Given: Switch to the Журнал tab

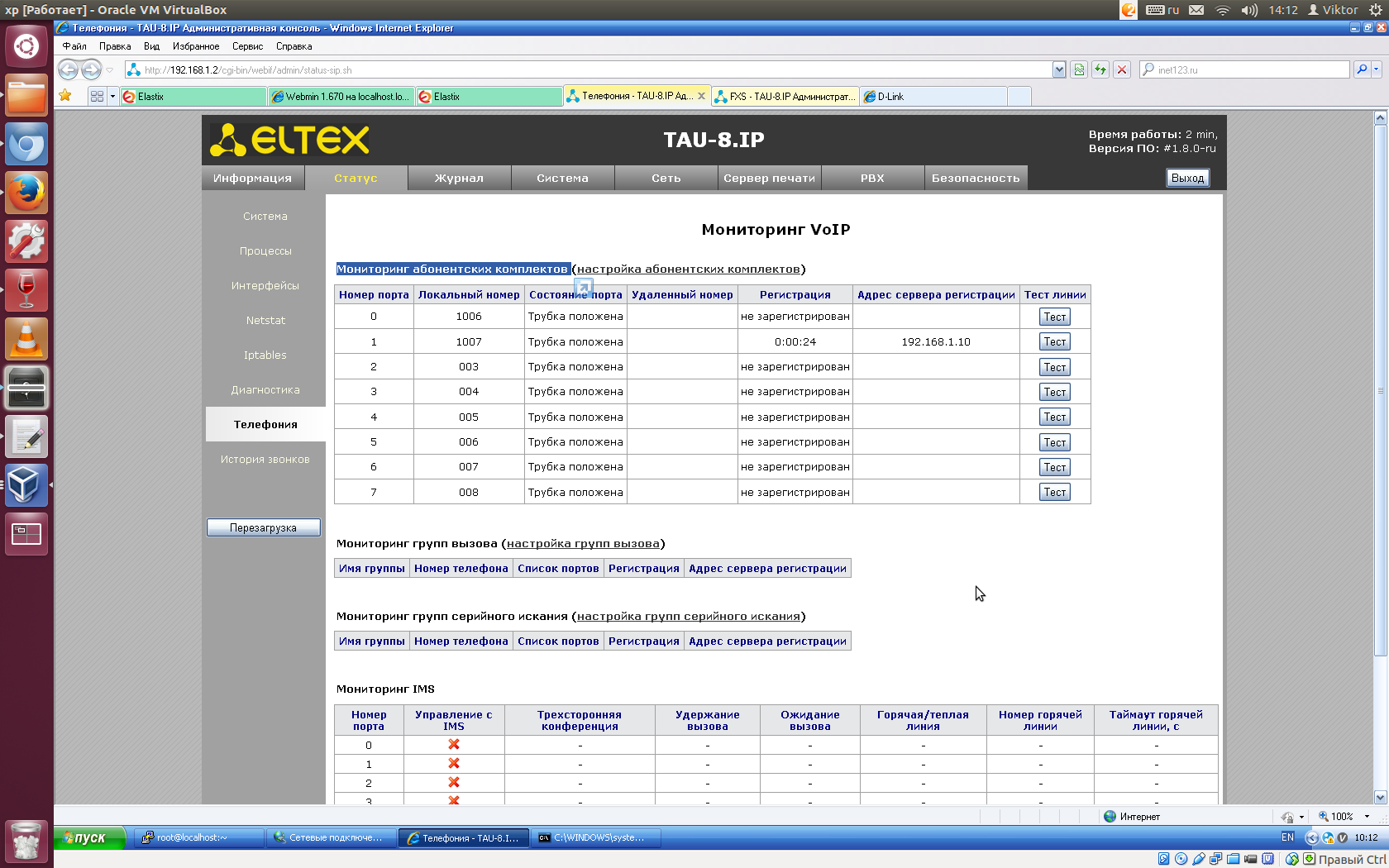Looking at the screenshot, I should pos(459,178).
